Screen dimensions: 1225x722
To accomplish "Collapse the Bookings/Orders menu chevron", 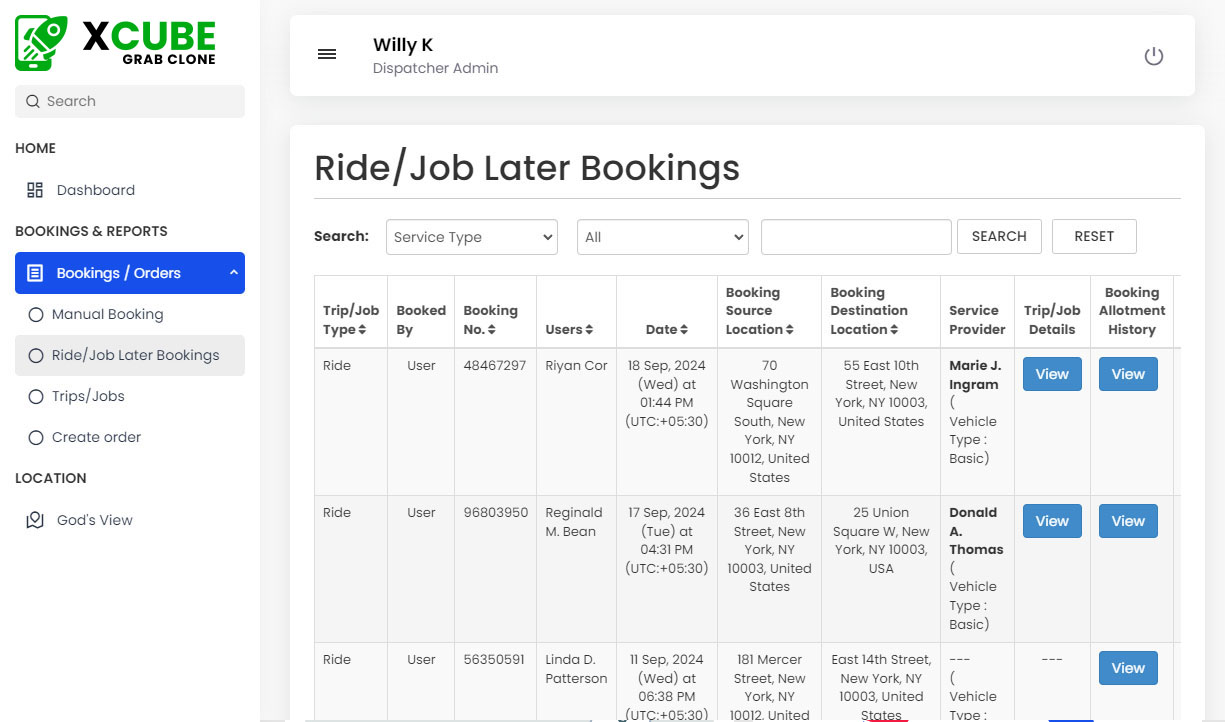I will (232, 272).
